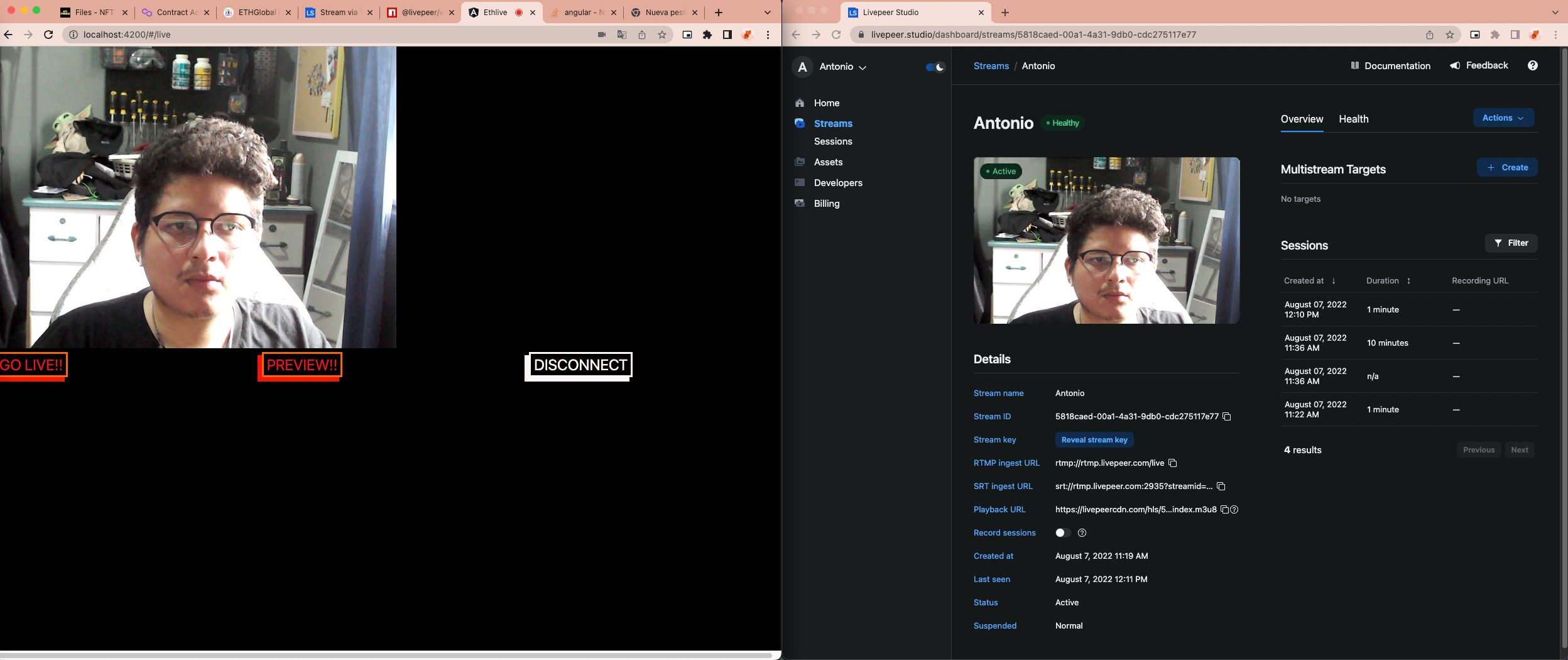Create a multistream target

pos(1507,168)
